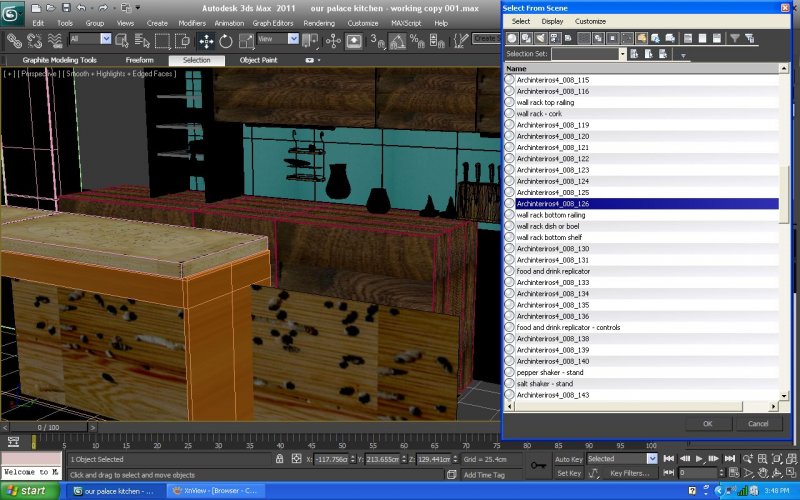
Task: Select 'salt shaker - stand' in list
Action: [545, 383]
